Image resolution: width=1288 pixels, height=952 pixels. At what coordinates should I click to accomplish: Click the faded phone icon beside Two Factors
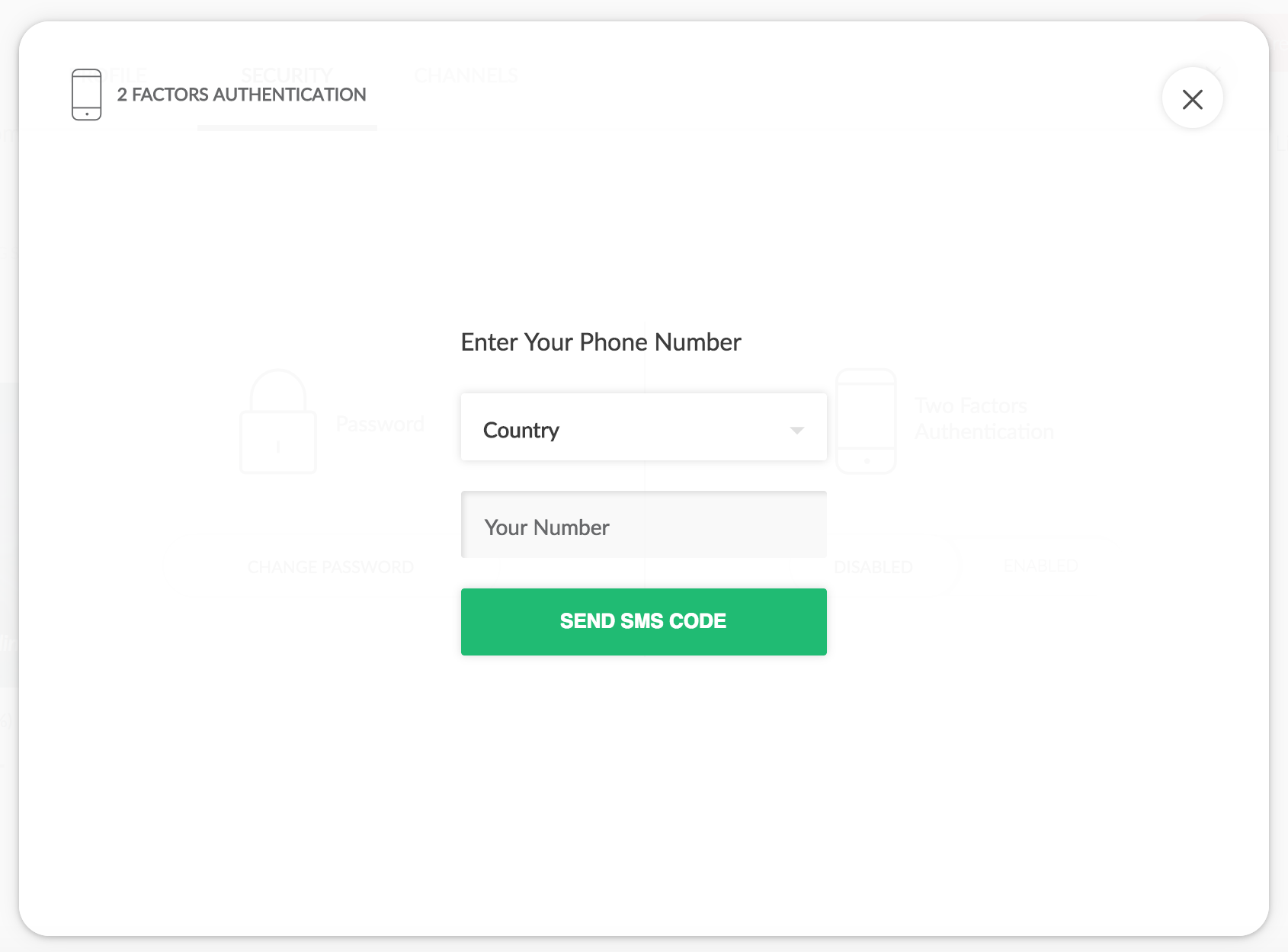point(866,421)
